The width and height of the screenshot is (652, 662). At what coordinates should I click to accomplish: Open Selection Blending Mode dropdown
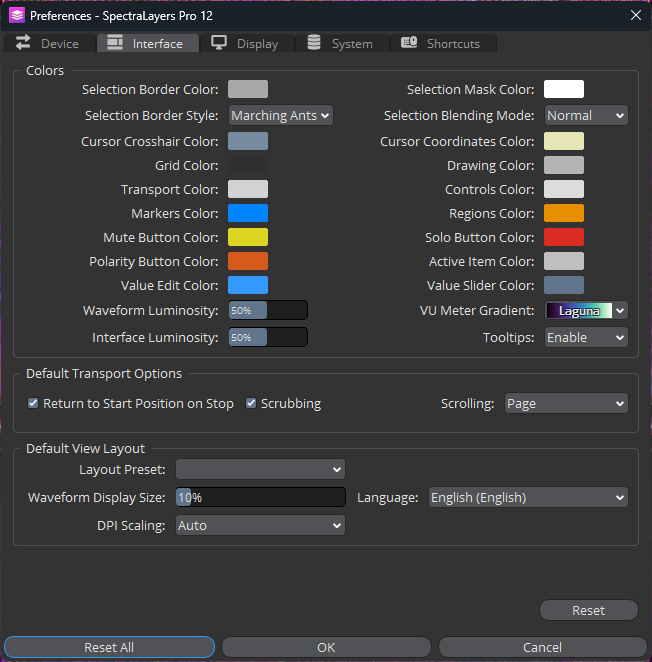tap(586, 115)
